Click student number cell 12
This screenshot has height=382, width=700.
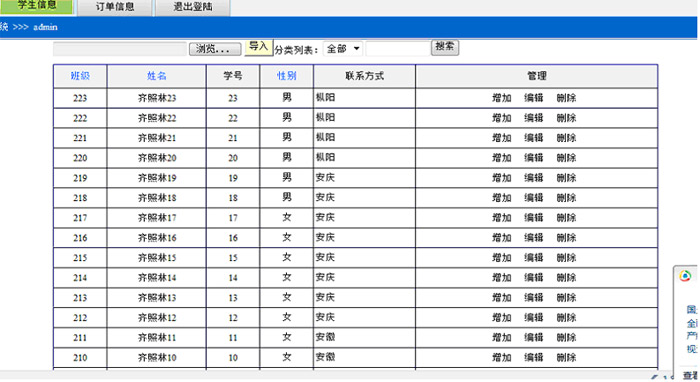point(233,318)
